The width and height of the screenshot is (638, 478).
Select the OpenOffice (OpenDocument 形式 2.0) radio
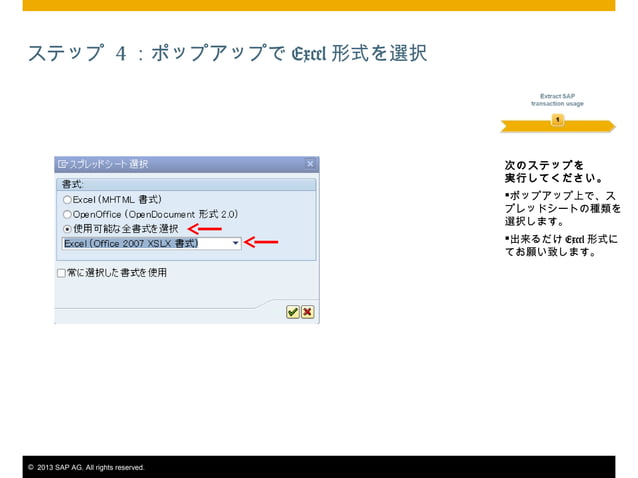pos(67,214)
